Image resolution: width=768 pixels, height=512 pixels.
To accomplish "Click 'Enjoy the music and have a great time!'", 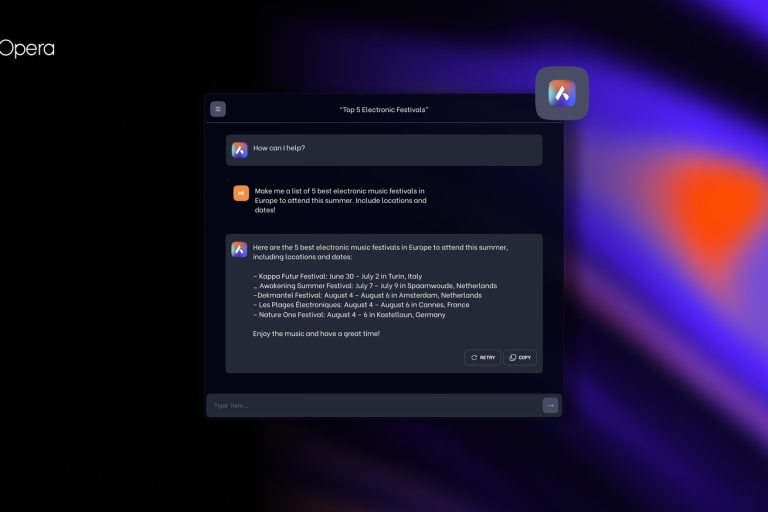I will [316, 334].
